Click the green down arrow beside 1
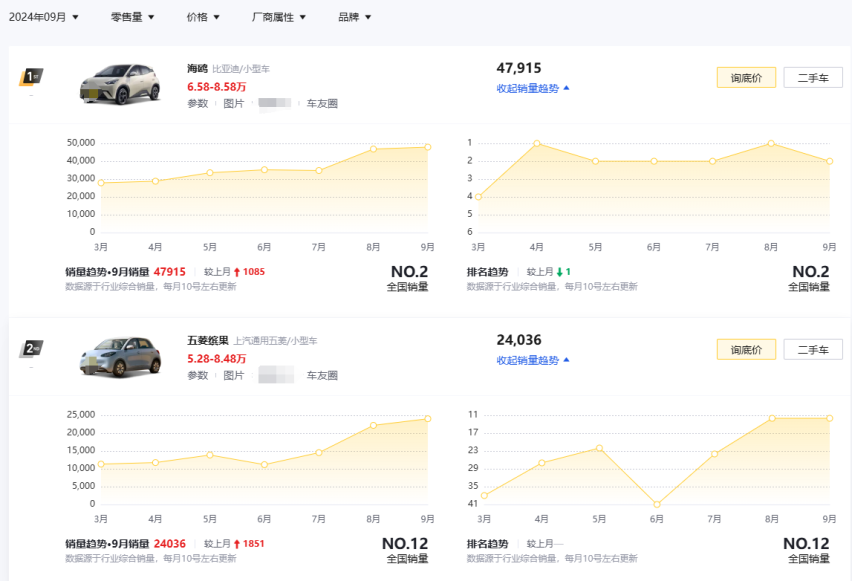Viewport: 852px width, 581px height. pyautogui.click(x=560, y=272)
